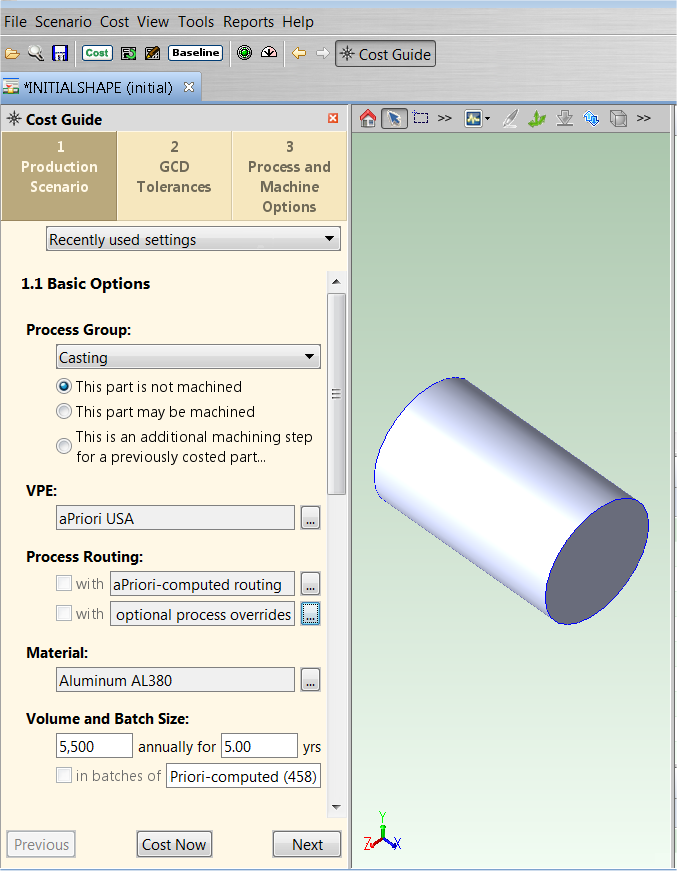Select the arrow pointer tool in viewer

394,119
